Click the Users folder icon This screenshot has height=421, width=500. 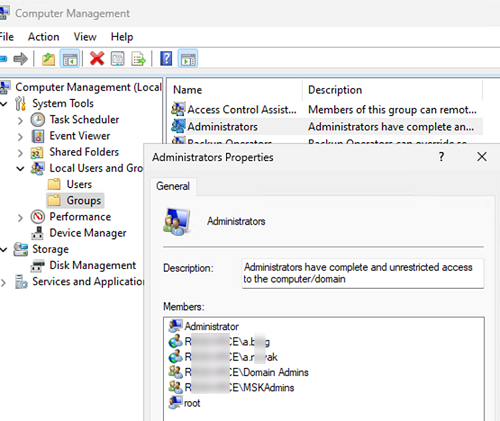pos(54,184)
